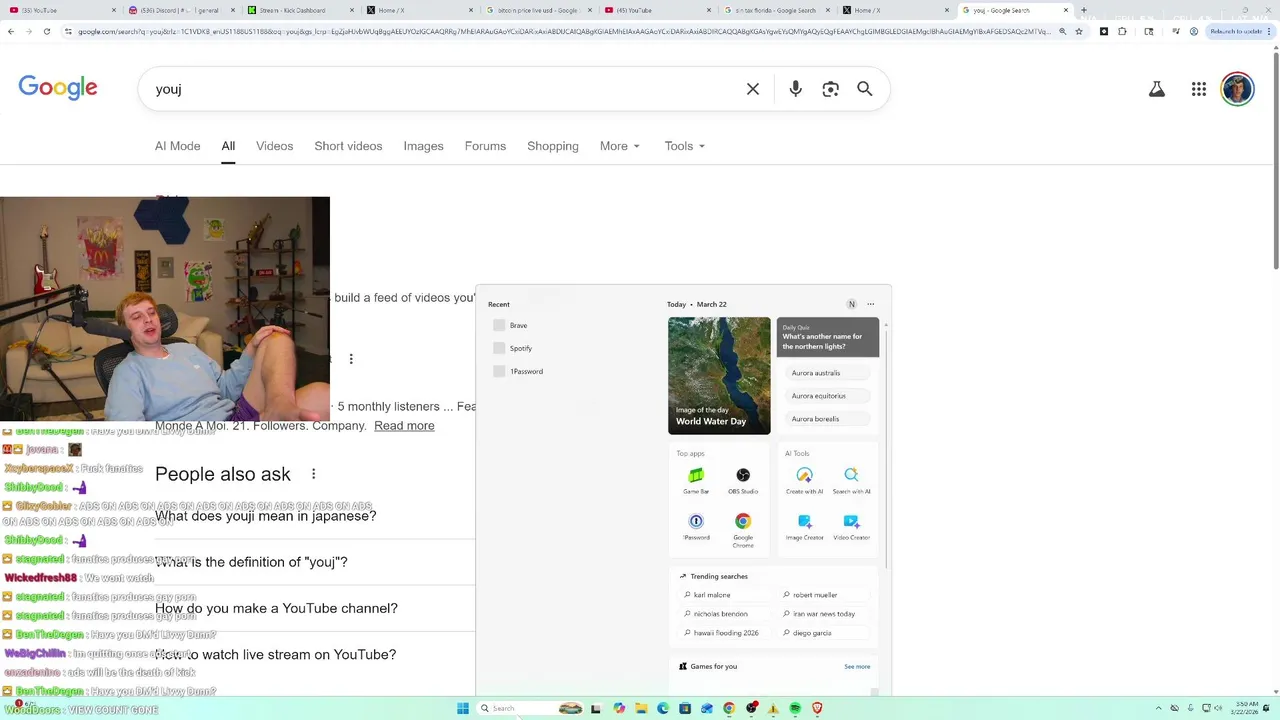Submit search with magnifying glass icon
This screenshot has width=1280, height=720.
point(865,89)
